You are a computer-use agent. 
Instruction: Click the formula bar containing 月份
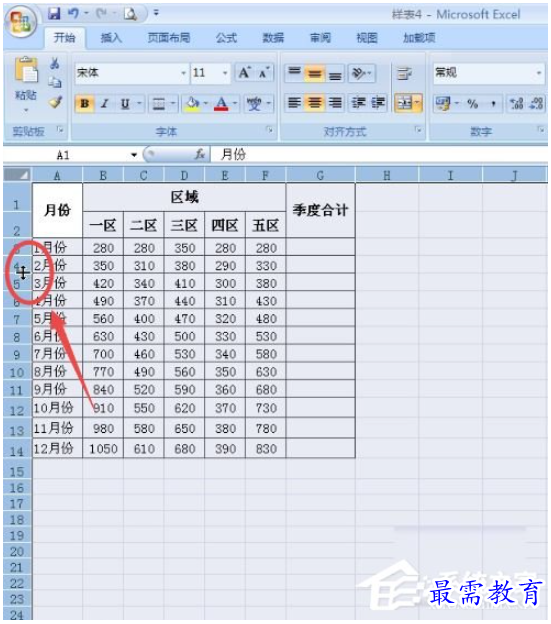[379, 155]
